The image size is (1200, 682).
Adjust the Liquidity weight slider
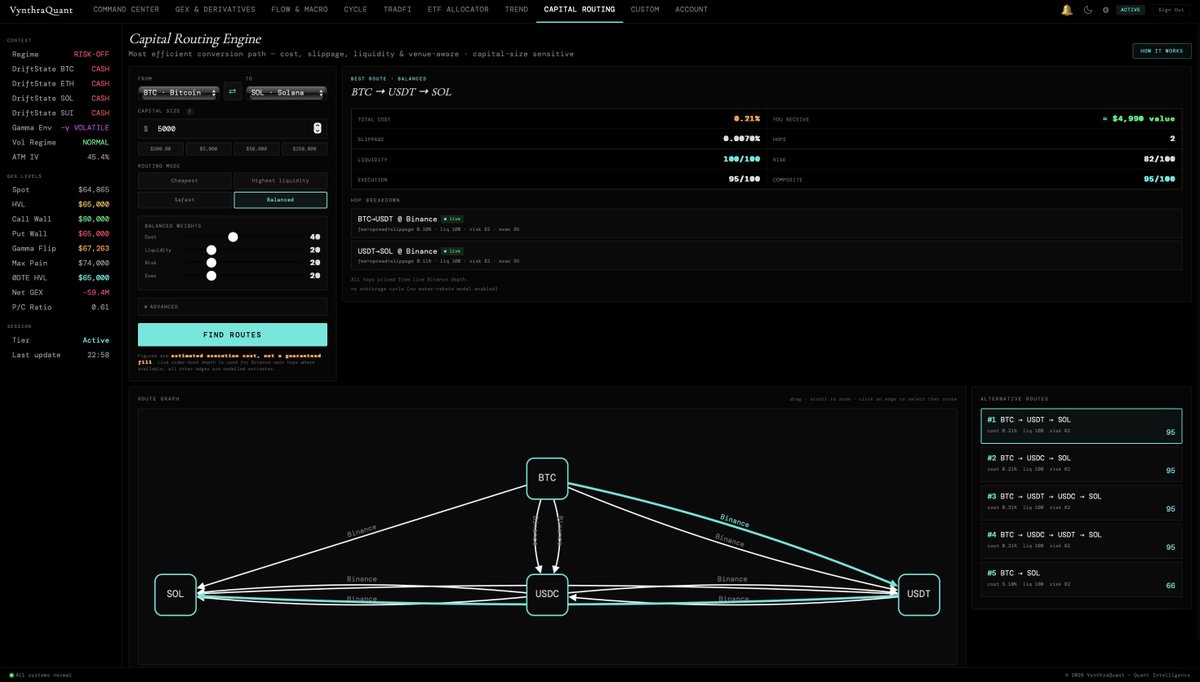(x=211, y=250)
